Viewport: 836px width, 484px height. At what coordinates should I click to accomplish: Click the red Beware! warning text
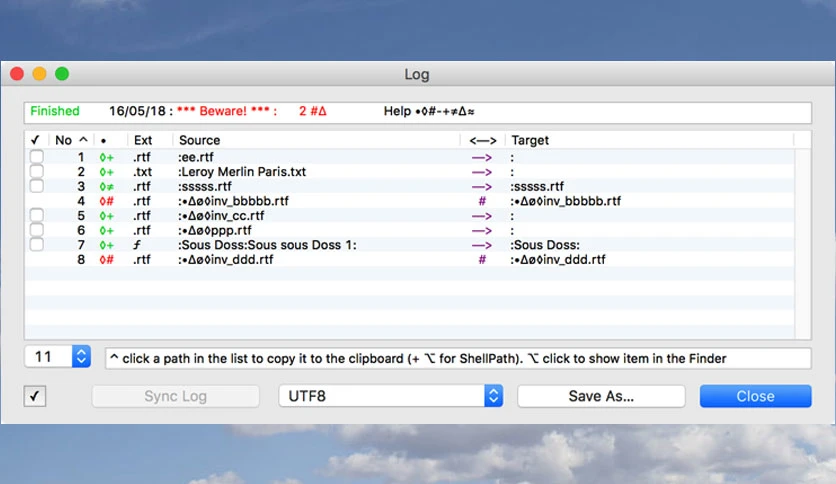[x=227, y=111]
